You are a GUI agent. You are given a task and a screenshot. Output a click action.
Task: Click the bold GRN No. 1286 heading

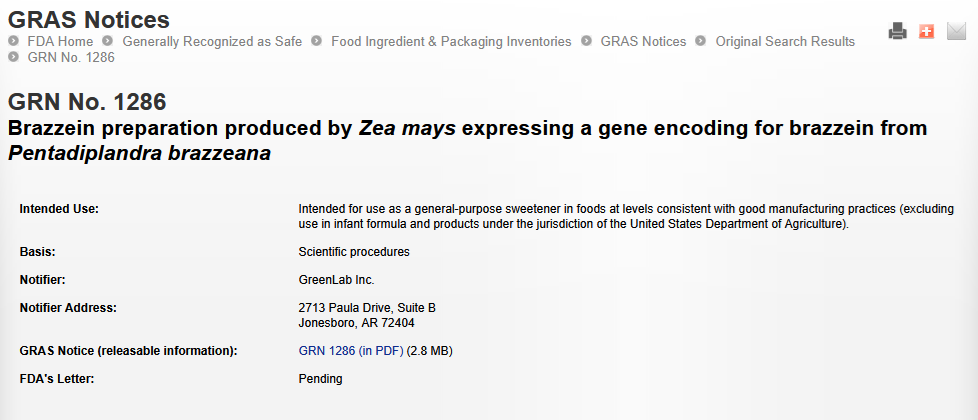point(87,102)
